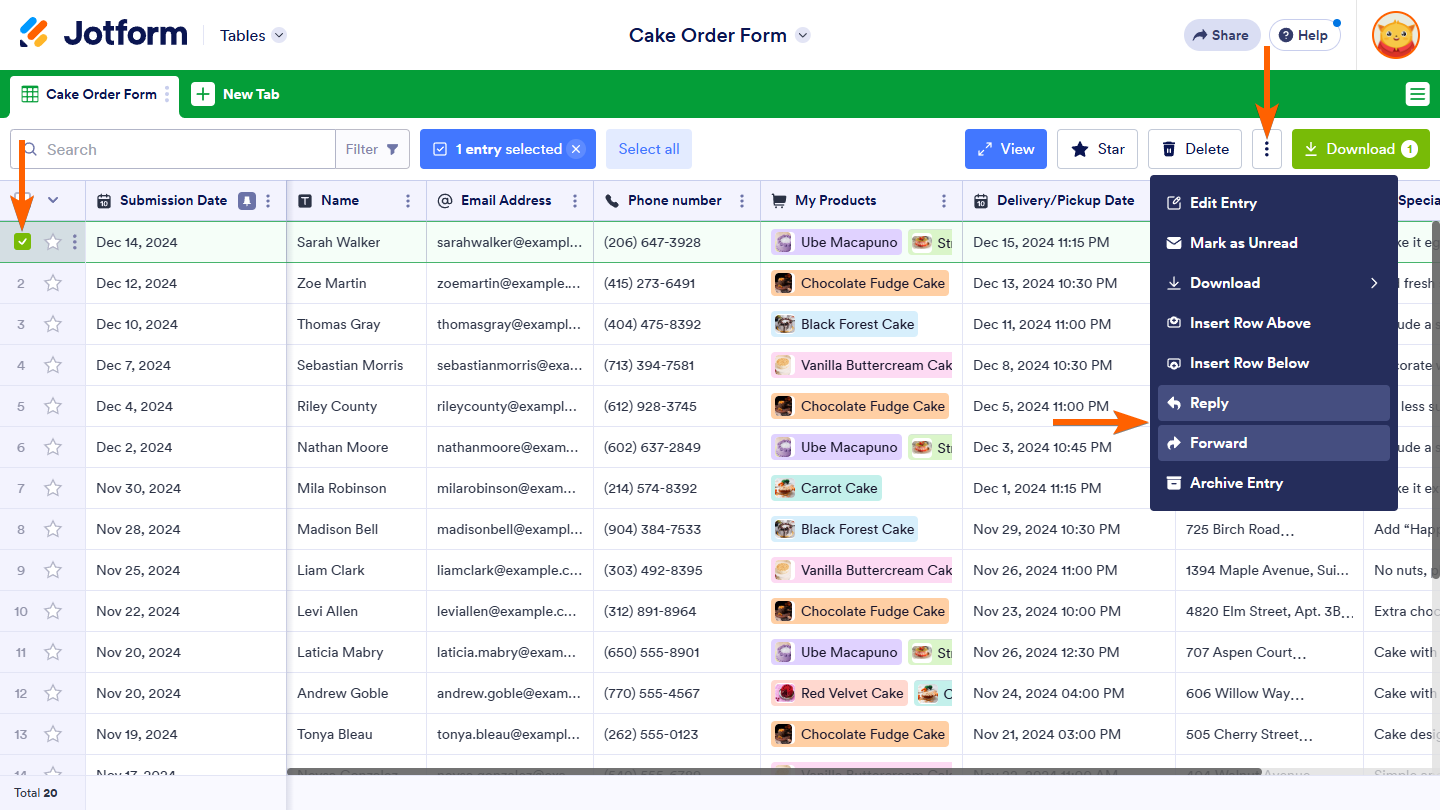The image size is (1440, 810).
Task: Star the Thomas Gray row
Action: pos(53,324)
